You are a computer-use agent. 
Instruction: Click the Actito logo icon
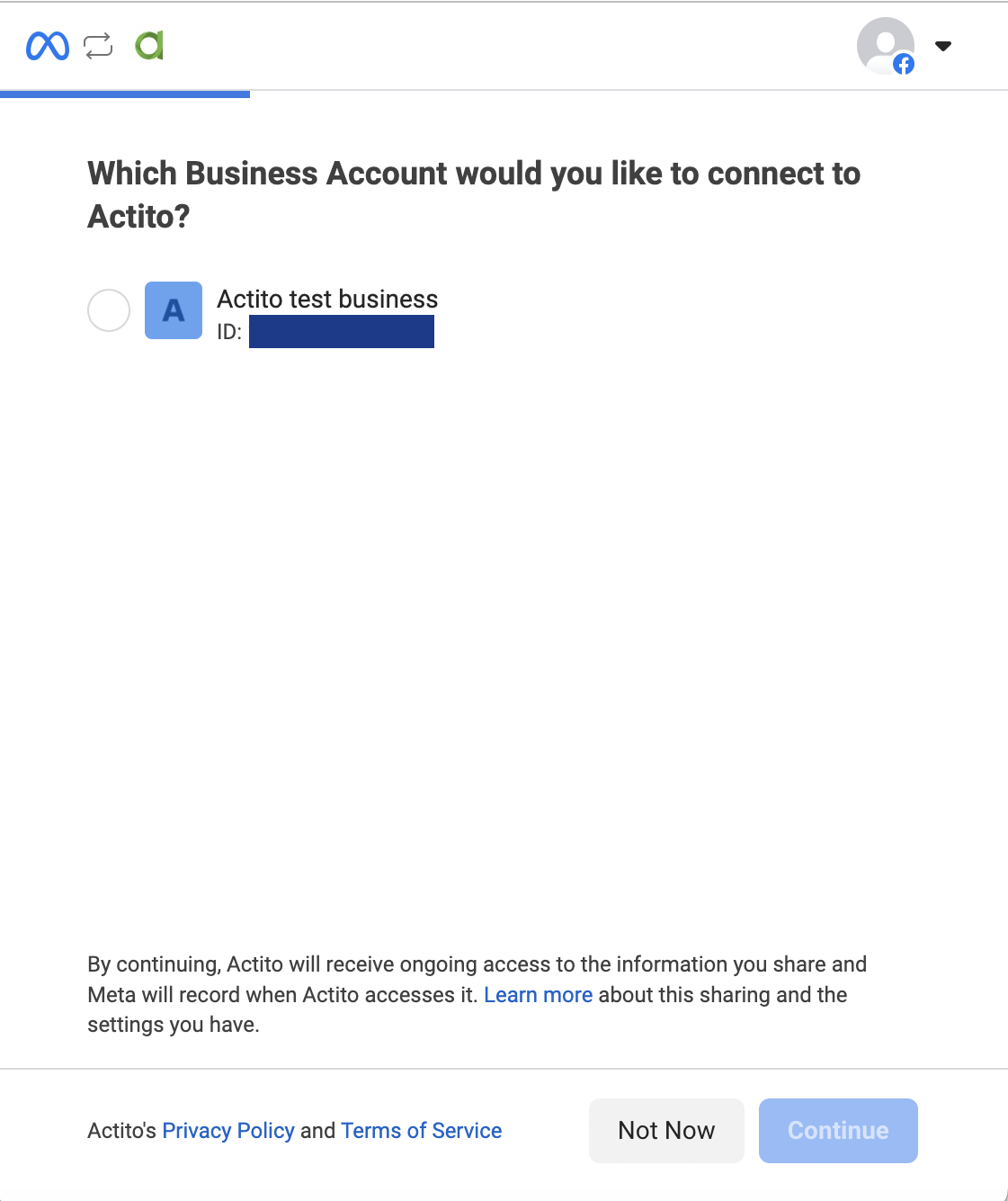pos(148,46)
